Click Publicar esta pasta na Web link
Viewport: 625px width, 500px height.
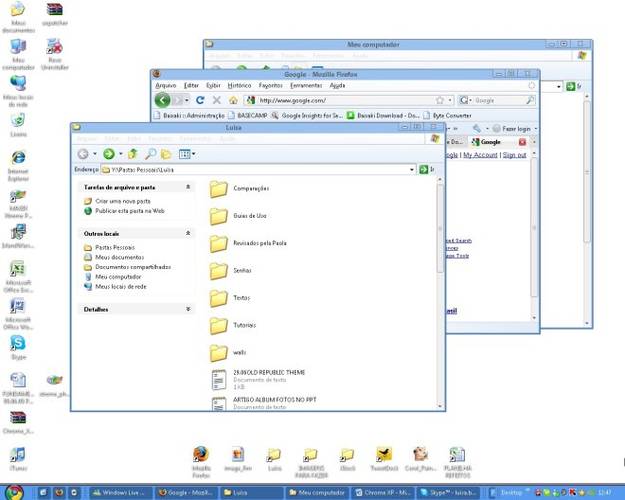(130, 211)
